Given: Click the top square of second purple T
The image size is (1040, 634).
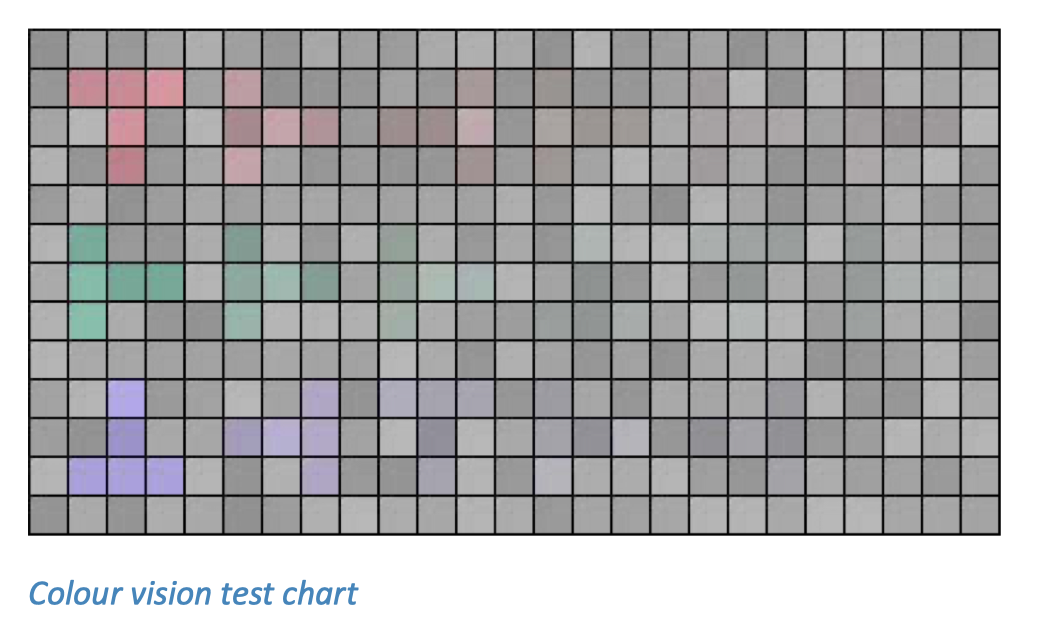Looking at the screenshot, I should click(x=320, y=399).
